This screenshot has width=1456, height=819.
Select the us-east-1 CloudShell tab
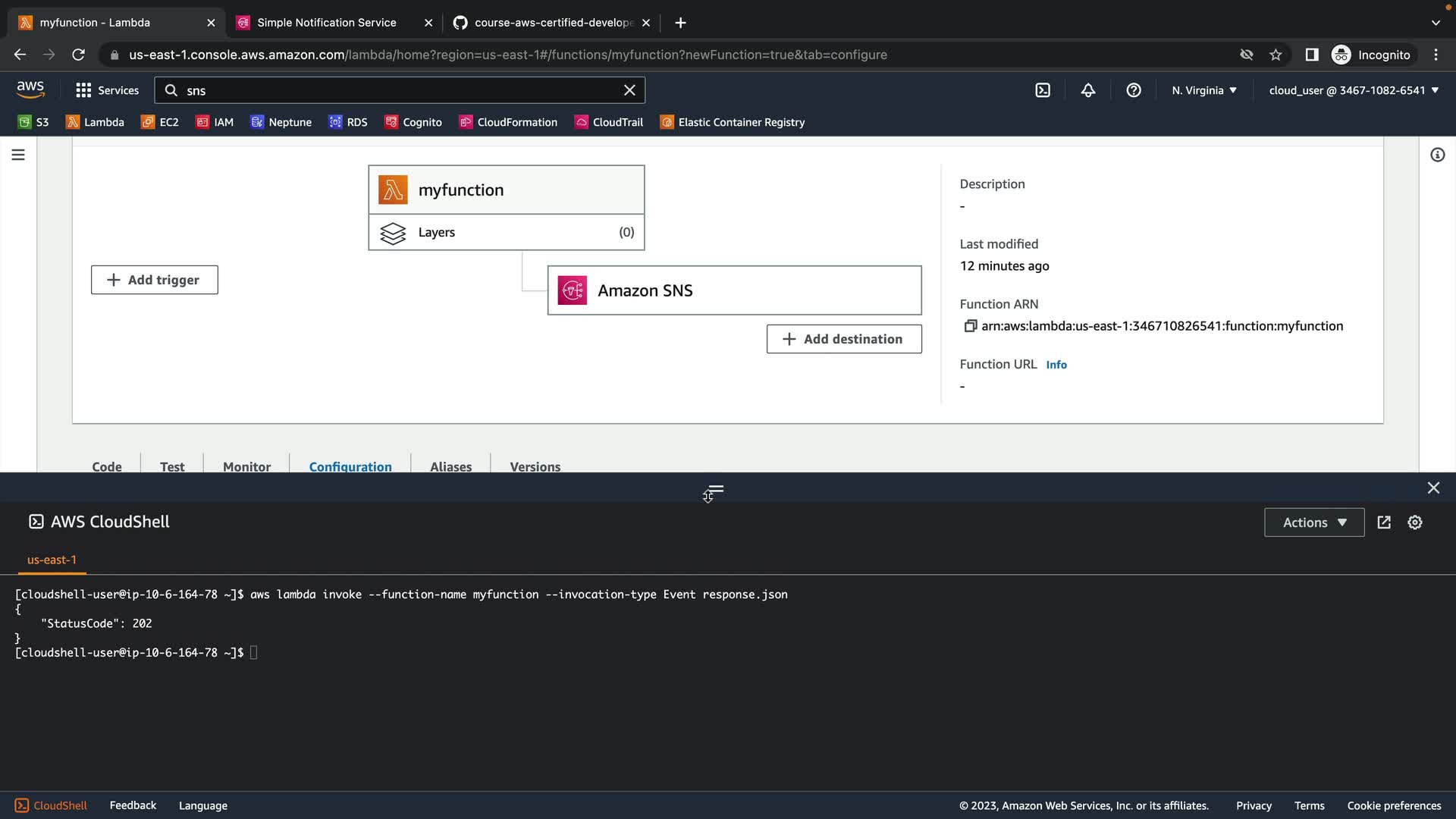coord(52,560)
